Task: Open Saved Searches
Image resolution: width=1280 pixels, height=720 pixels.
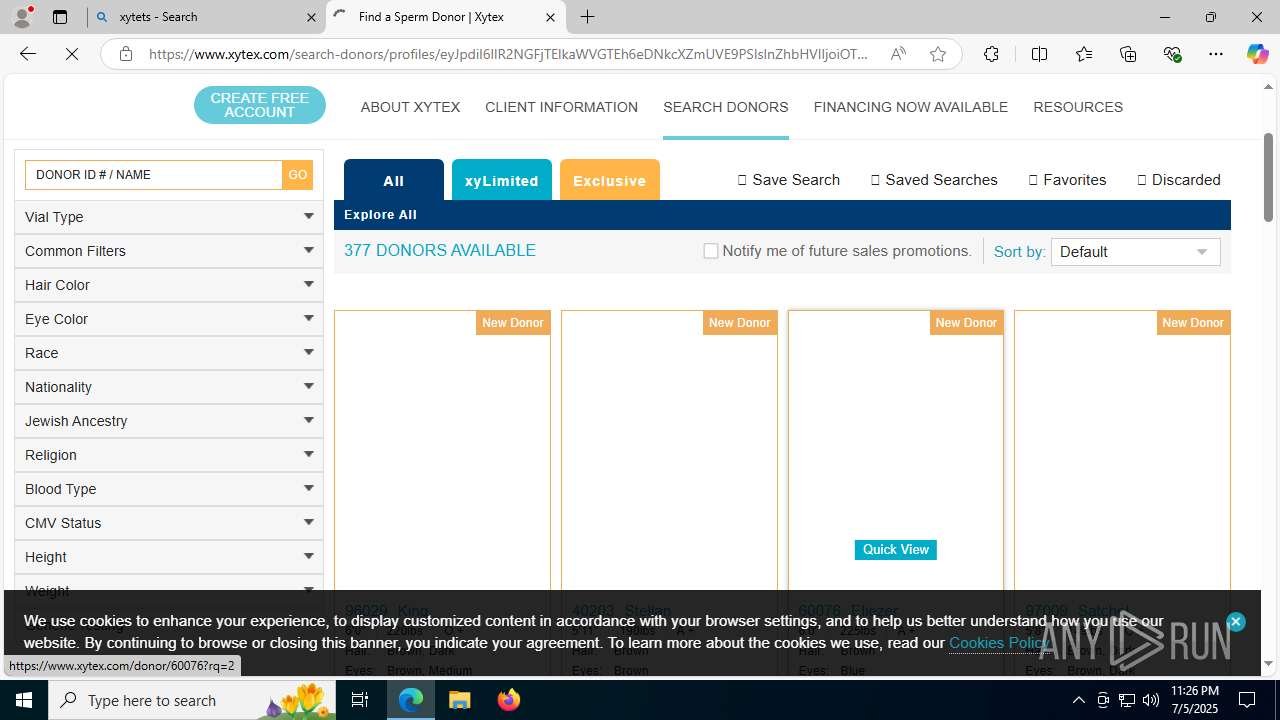Action: (934, 180)
